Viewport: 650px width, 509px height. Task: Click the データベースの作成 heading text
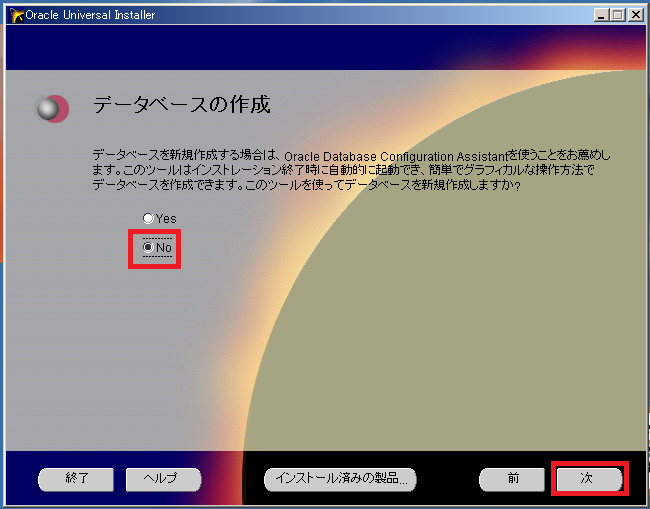182,104
